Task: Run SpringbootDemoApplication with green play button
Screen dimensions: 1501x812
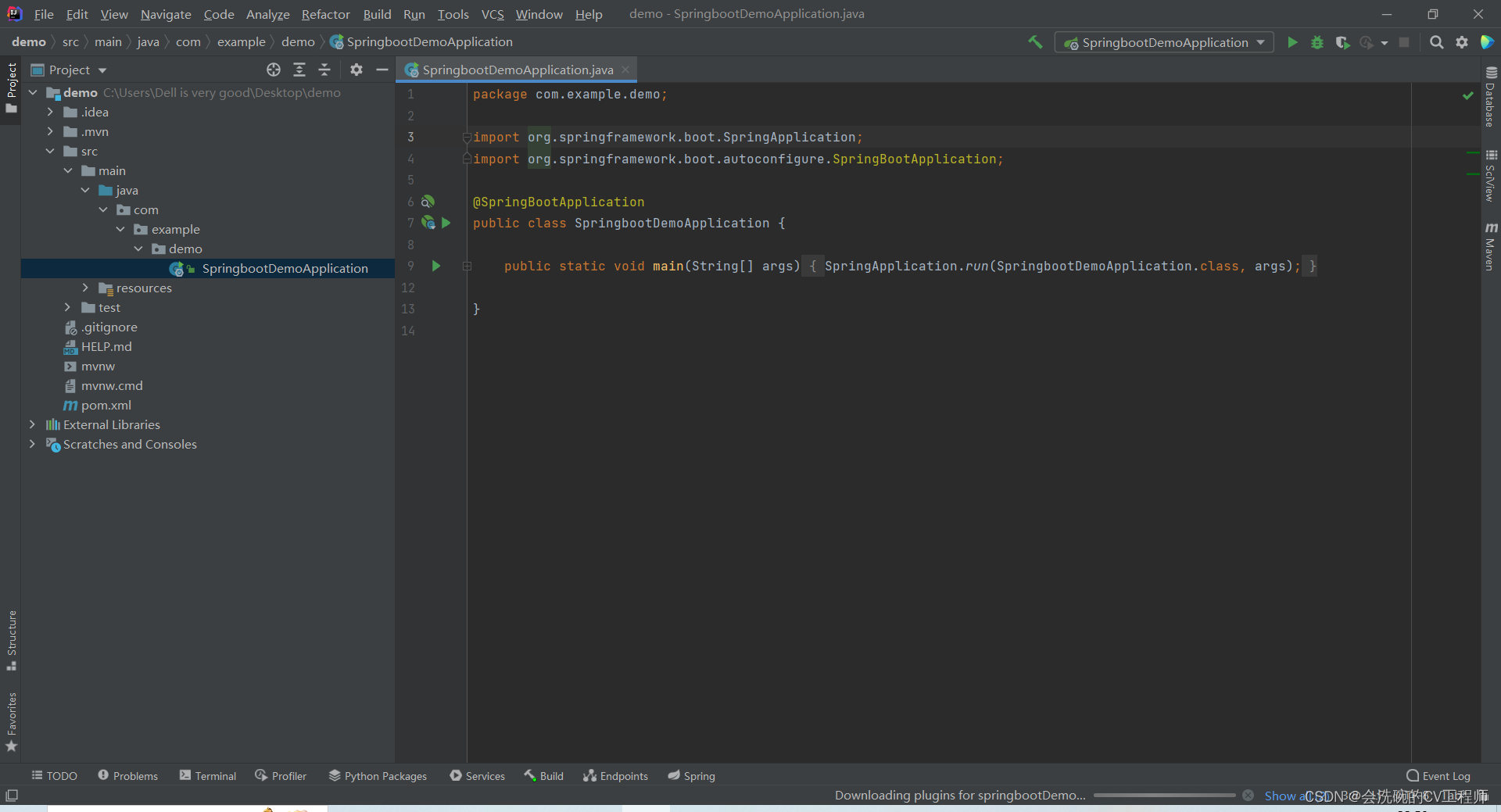Action: click(x=1292, y=42)
